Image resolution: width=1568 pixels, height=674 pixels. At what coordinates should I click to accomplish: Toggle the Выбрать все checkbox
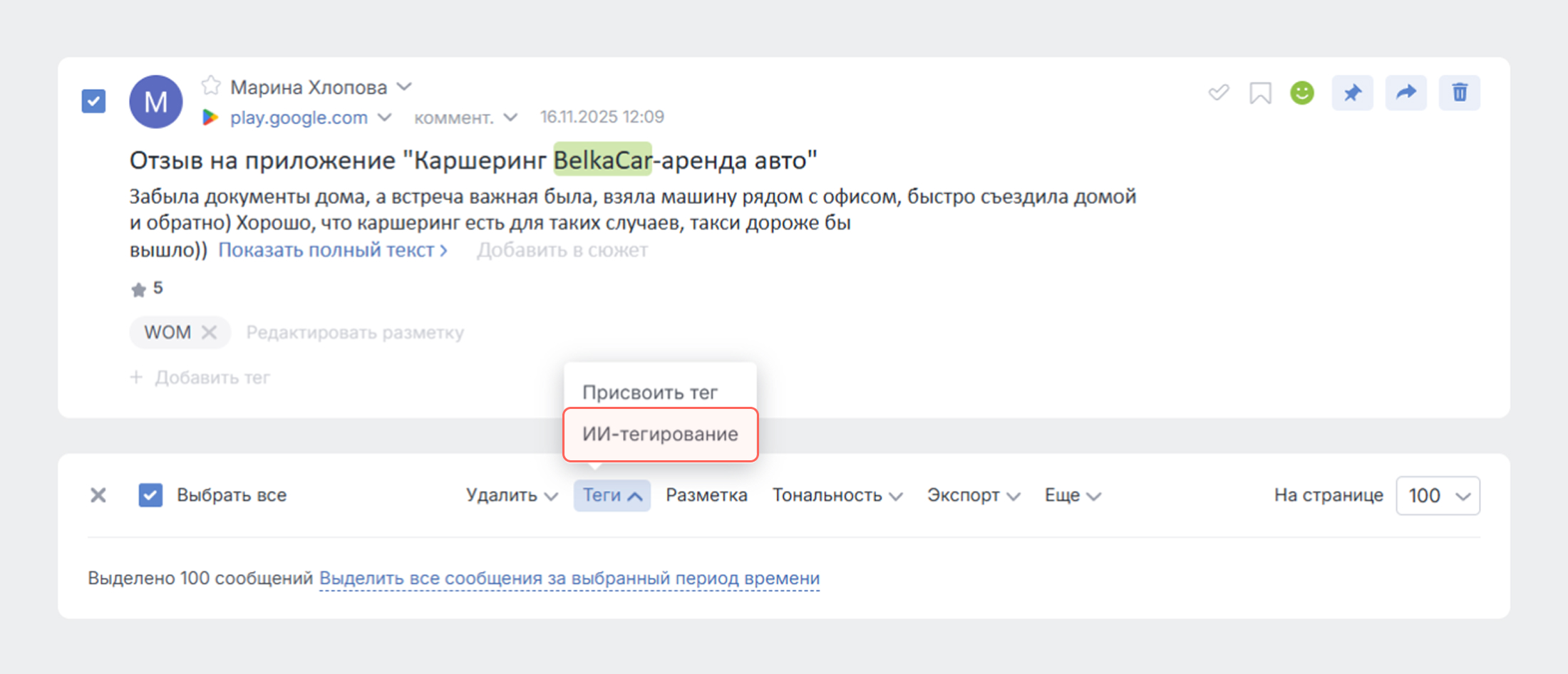click(150, 494)
